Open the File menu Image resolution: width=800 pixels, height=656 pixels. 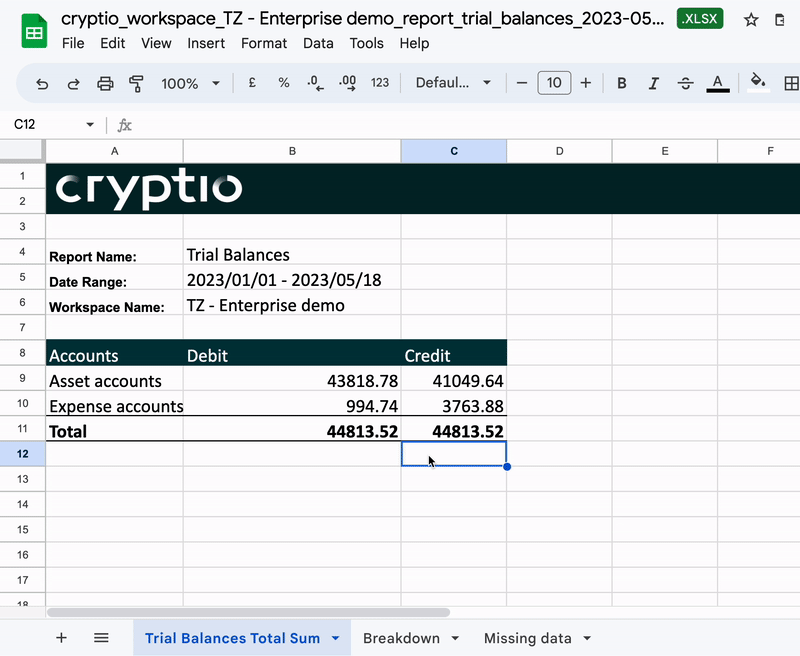[73, 43]
